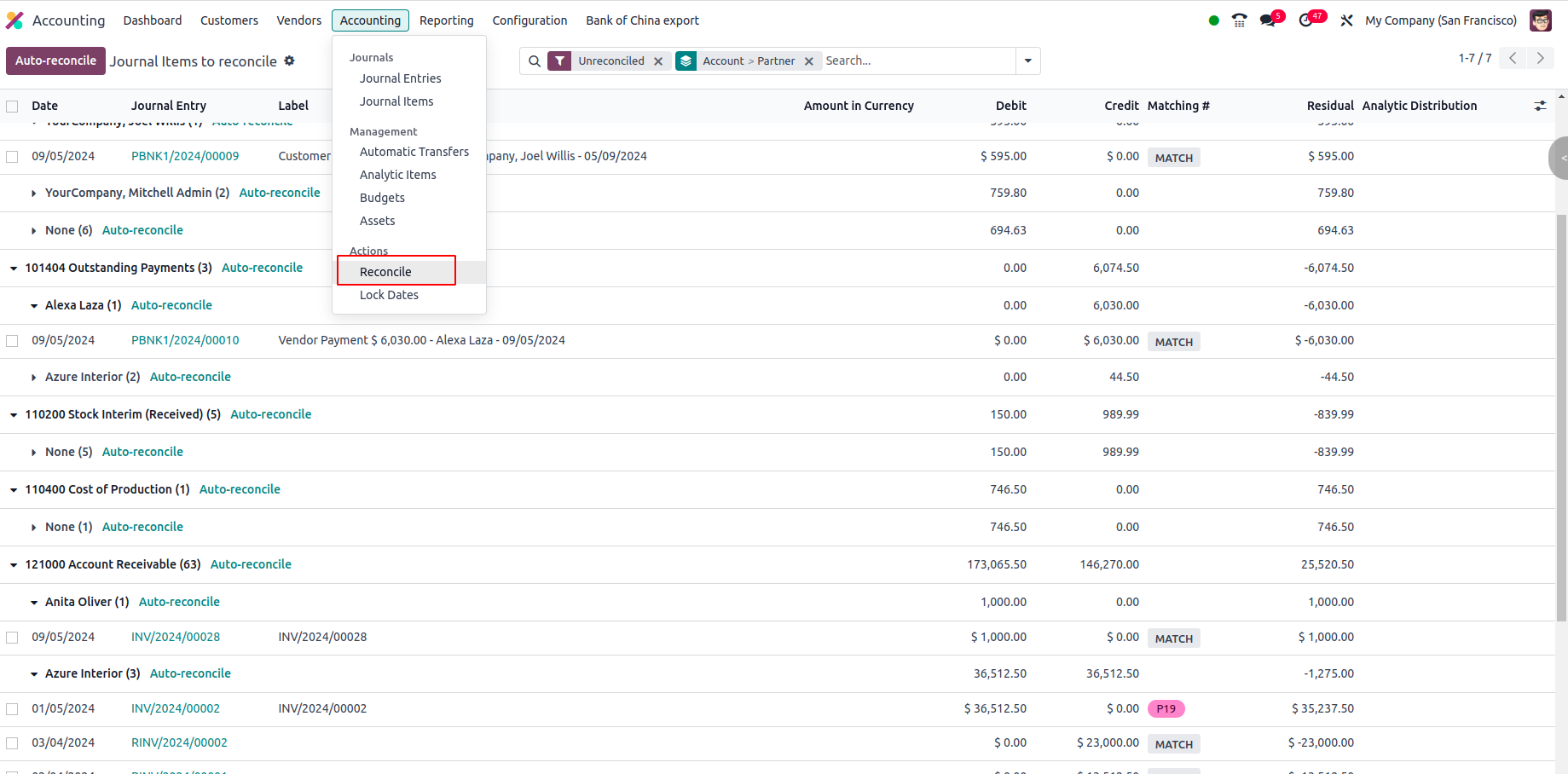The height and width of the screenshot is (774, 1568).
Task: Check the row for PBNK1/2024/00010
Action: pos(12,341)
